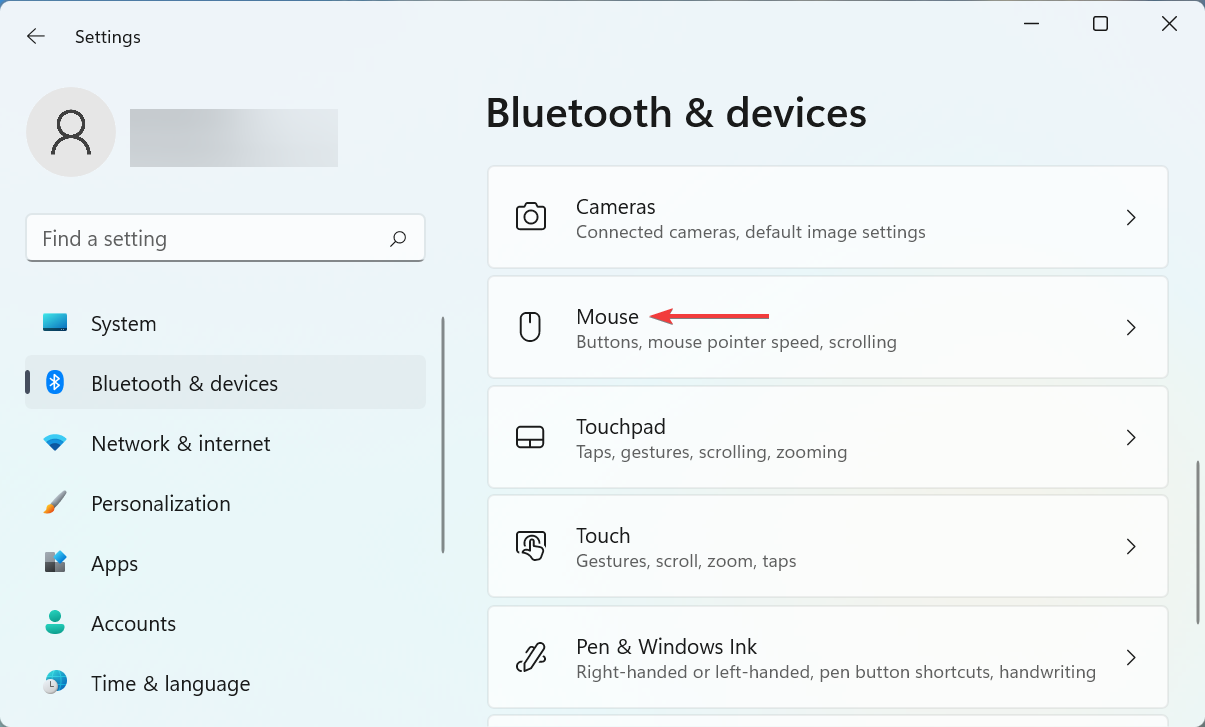Click the search magnifier in Find a setting
1205x727 pixels.
[x=397, y=238]
